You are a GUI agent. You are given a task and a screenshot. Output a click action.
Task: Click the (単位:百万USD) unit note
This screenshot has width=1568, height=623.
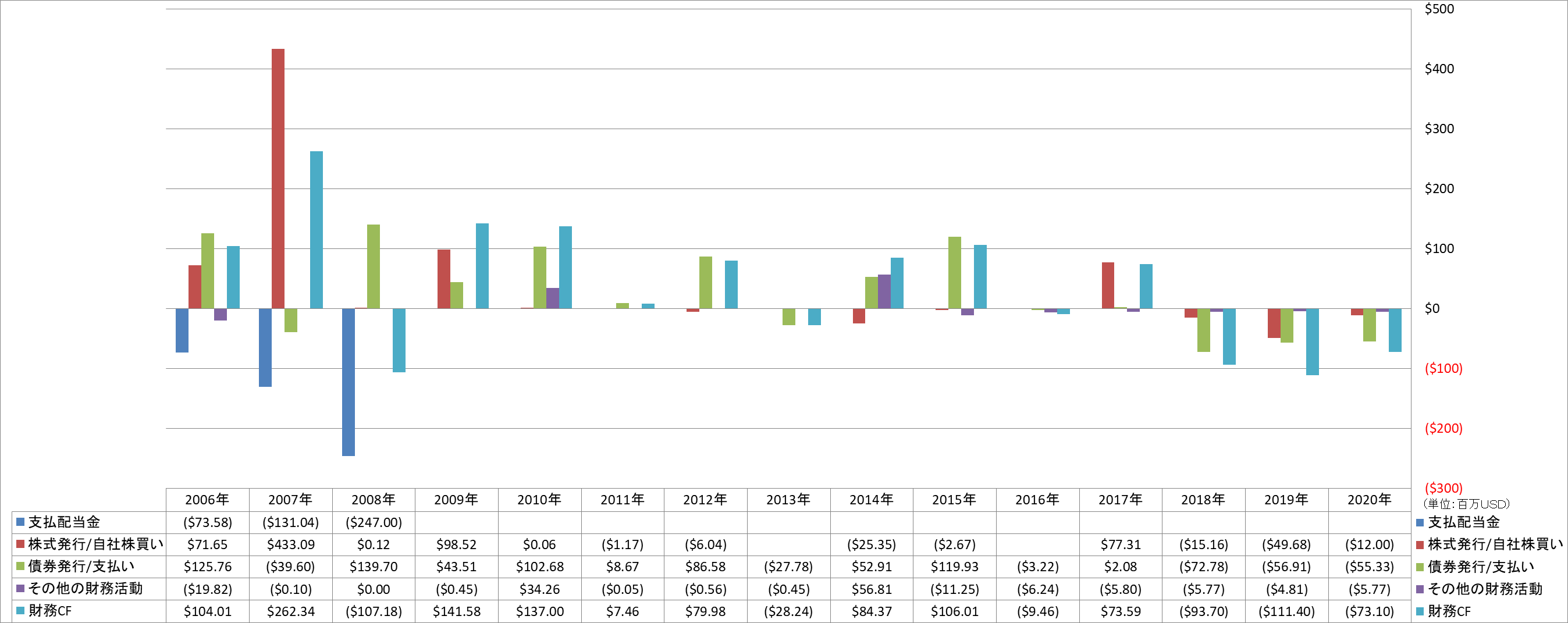coord(1466,504)
